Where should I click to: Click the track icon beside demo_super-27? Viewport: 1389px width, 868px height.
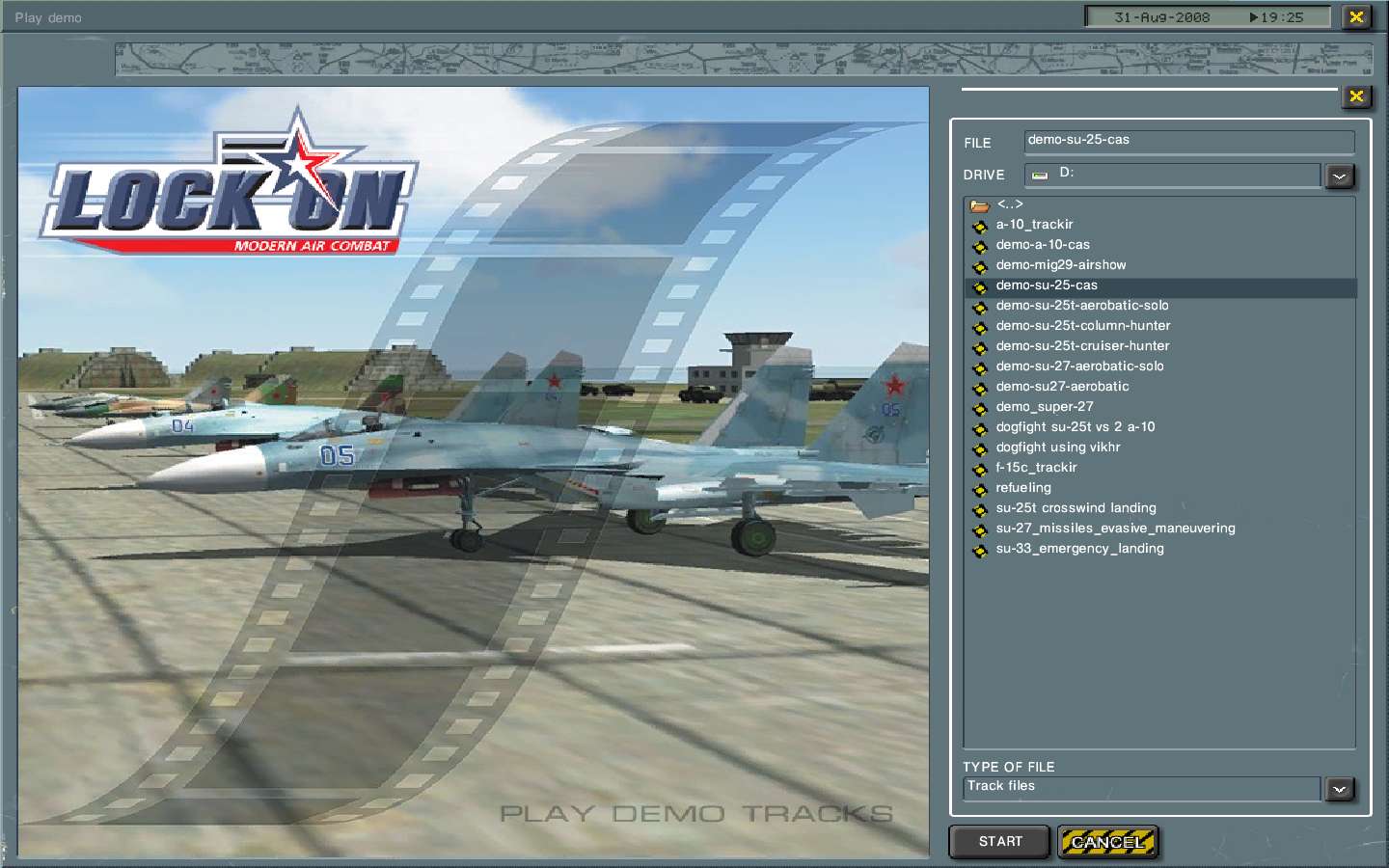980,409
